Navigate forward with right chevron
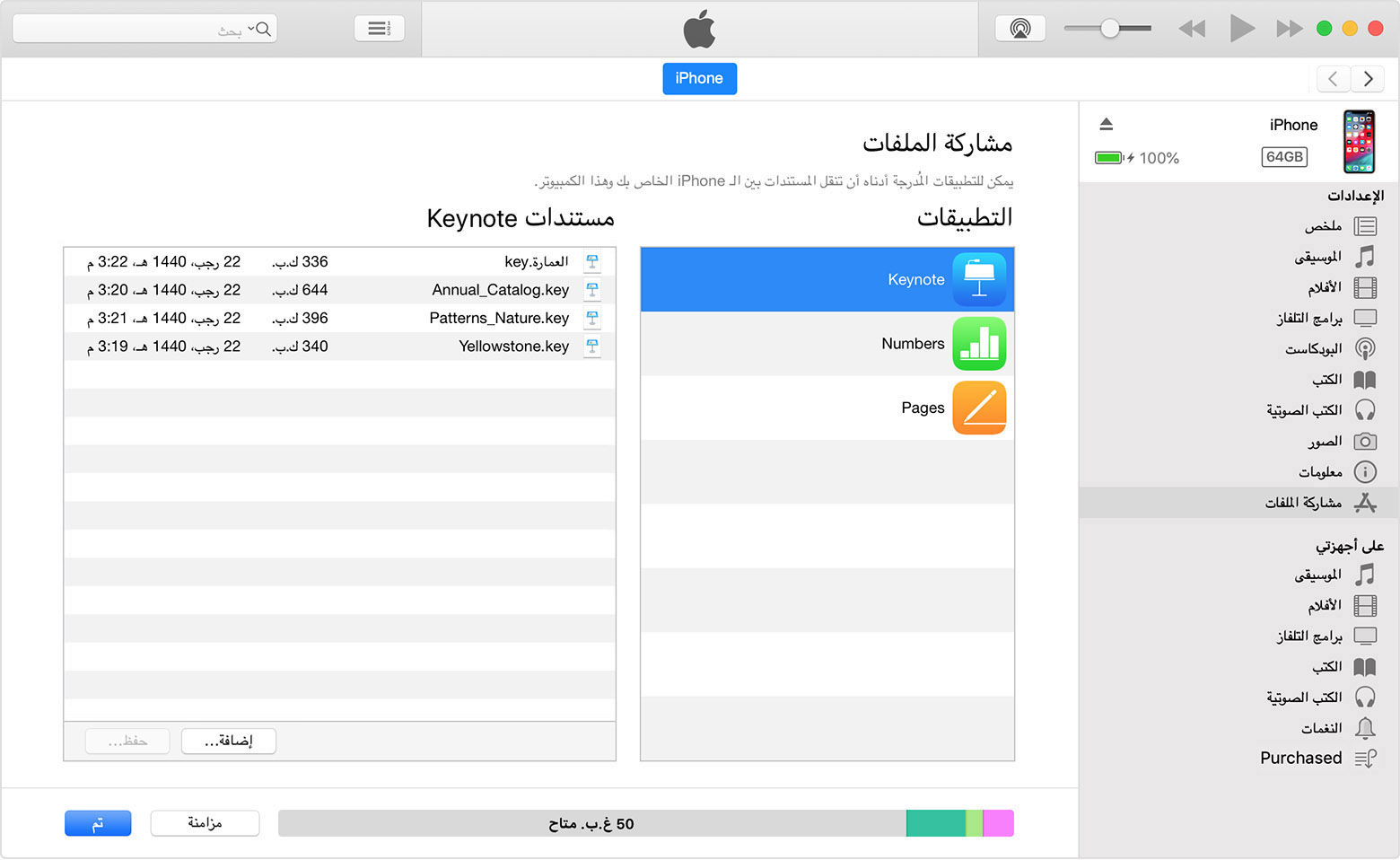This screenshot has width=1400, height=860. pos(1368,79)
